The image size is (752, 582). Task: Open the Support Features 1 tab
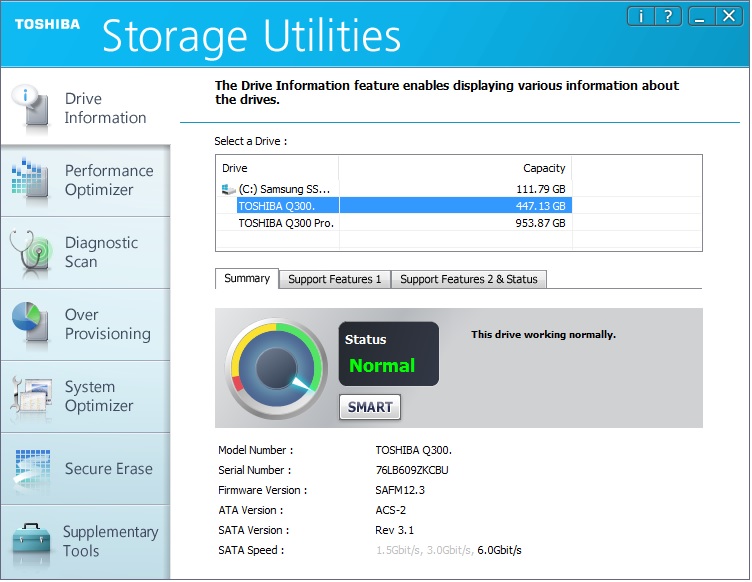tap(335, 279)
